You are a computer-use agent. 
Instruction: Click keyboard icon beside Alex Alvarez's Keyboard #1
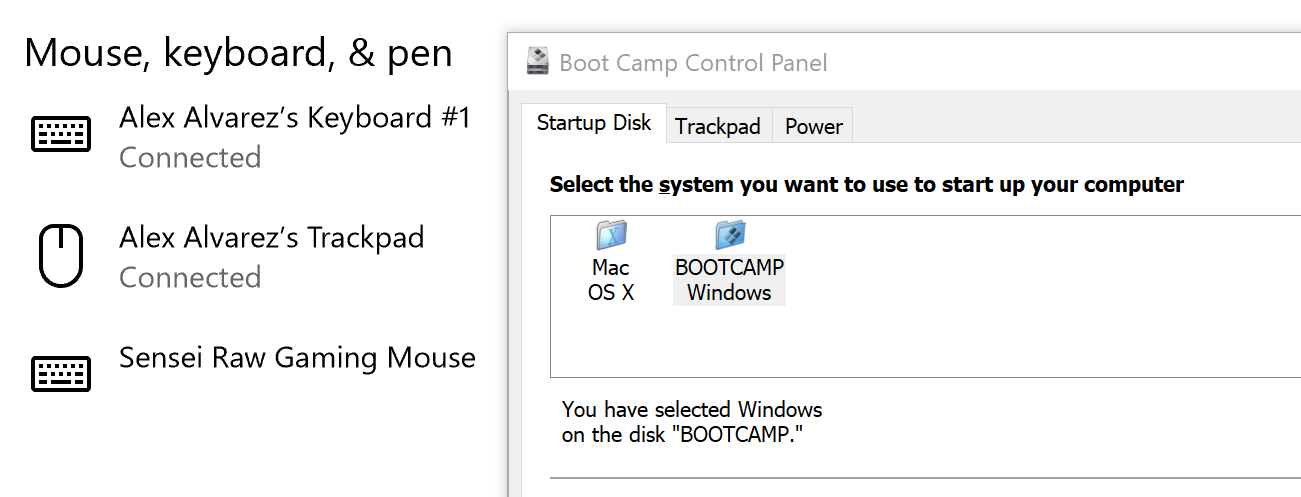(61, 134)
